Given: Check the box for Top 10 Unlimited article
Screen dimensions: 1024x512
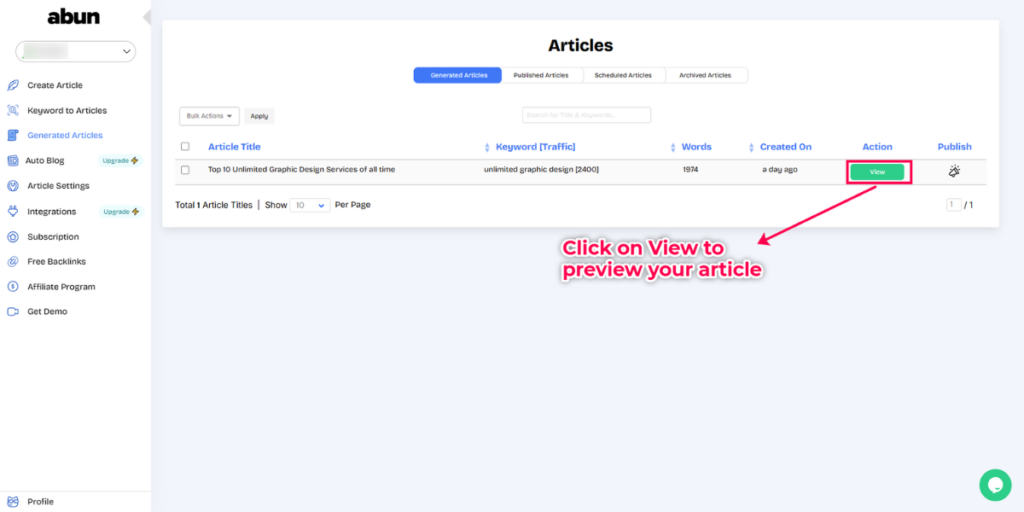Looking at the screenshot, I should click(185, 170).
